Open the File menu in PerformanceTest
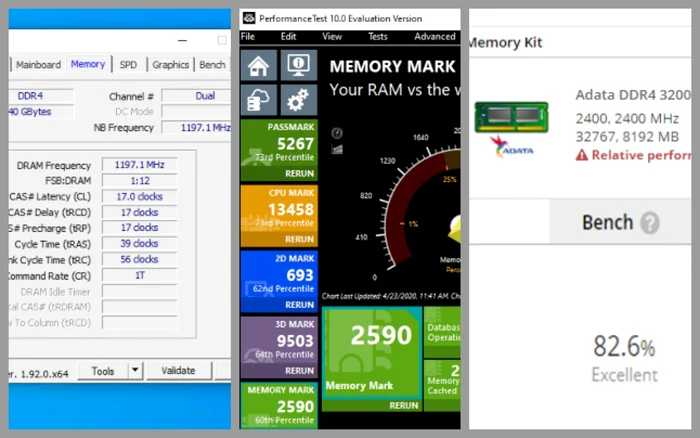The width and height of the screenshot is (700, 438). (248, 37)
